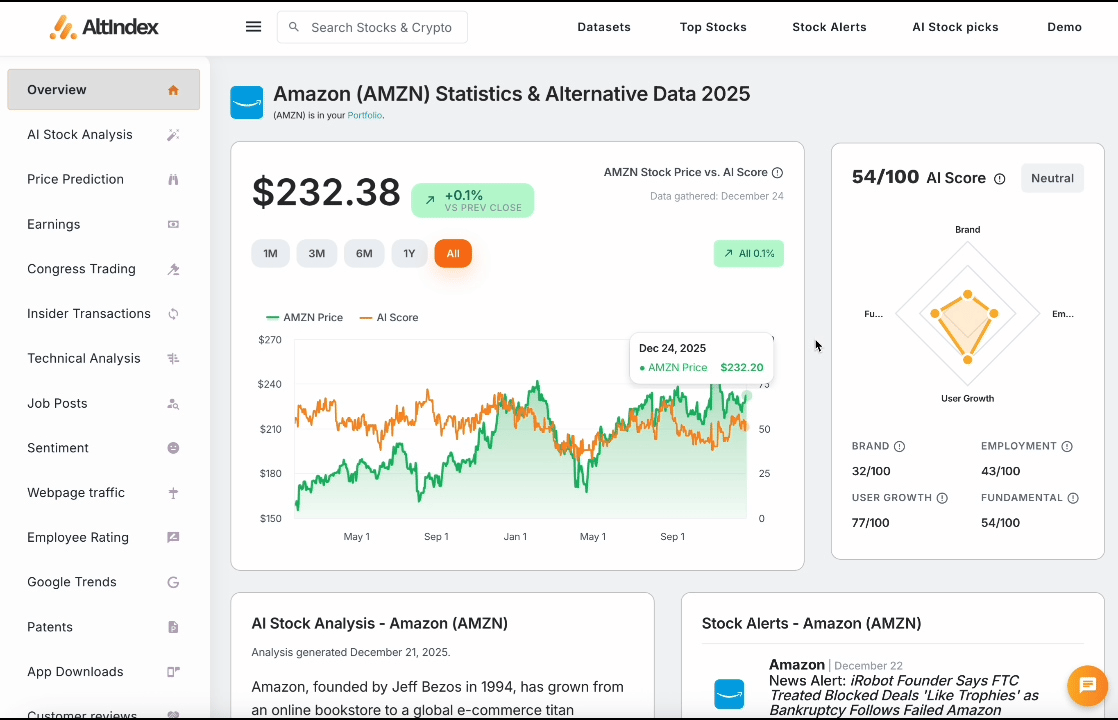Open the hamburger menu icon
This screenshot has width=1118, height=720.
coord(253,27)
